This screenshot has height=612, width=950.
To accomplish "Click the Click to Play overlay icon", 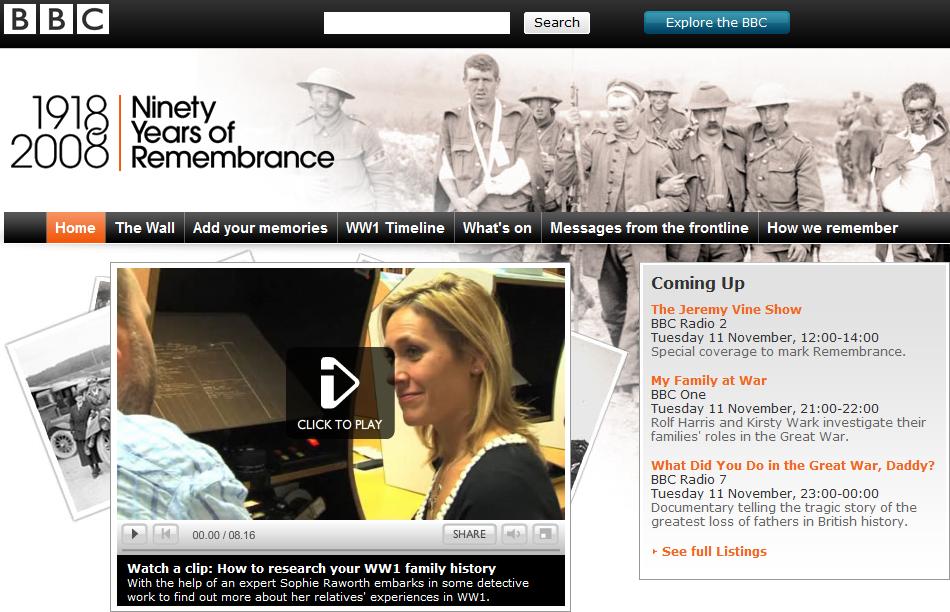I will (340, 393).
